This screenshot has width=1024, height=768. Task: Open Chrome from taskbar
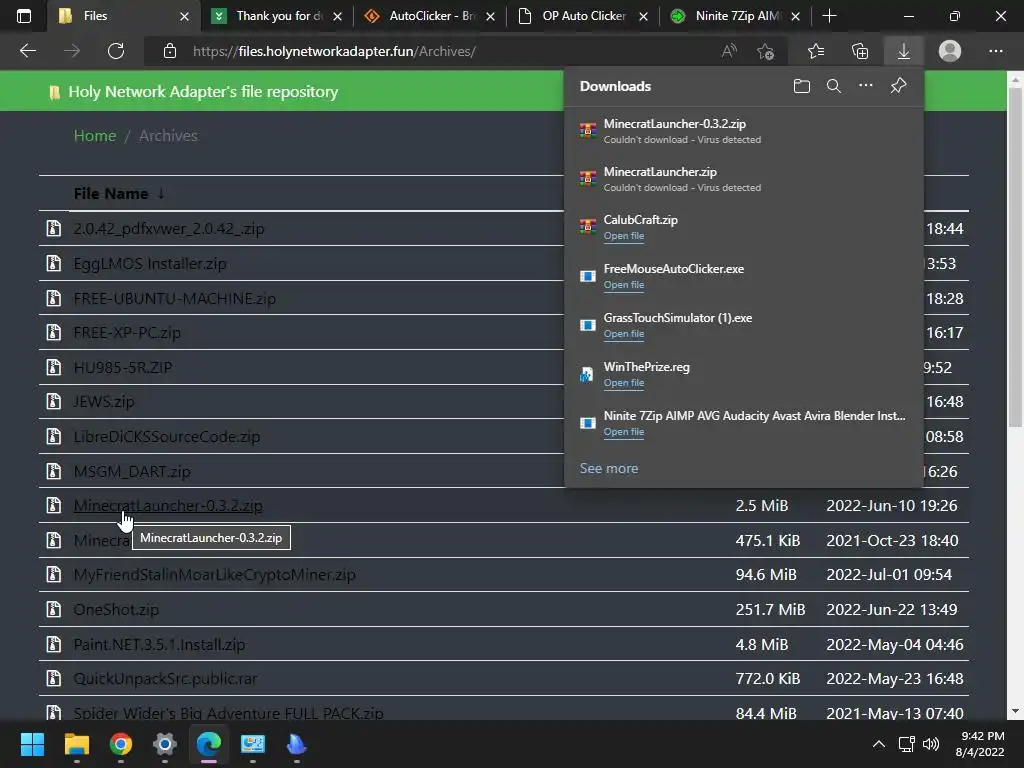[x=121, y=744]
